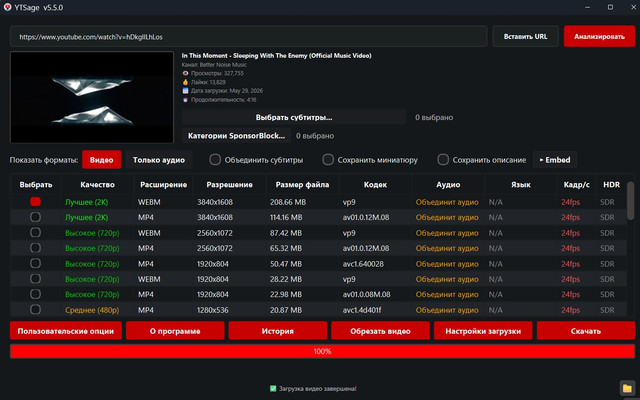Screen dimensions: 640x400
Task: Click the Аудио column header
Action: click(448, 184)
